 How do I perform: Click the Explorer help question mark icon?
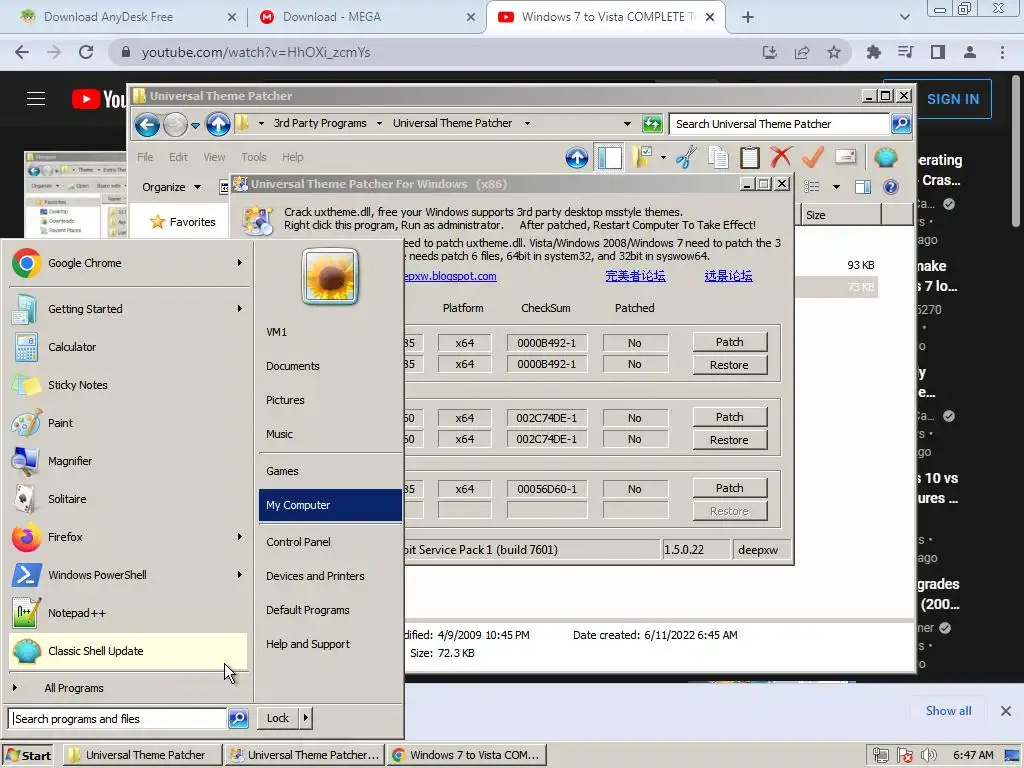point(891,187)
